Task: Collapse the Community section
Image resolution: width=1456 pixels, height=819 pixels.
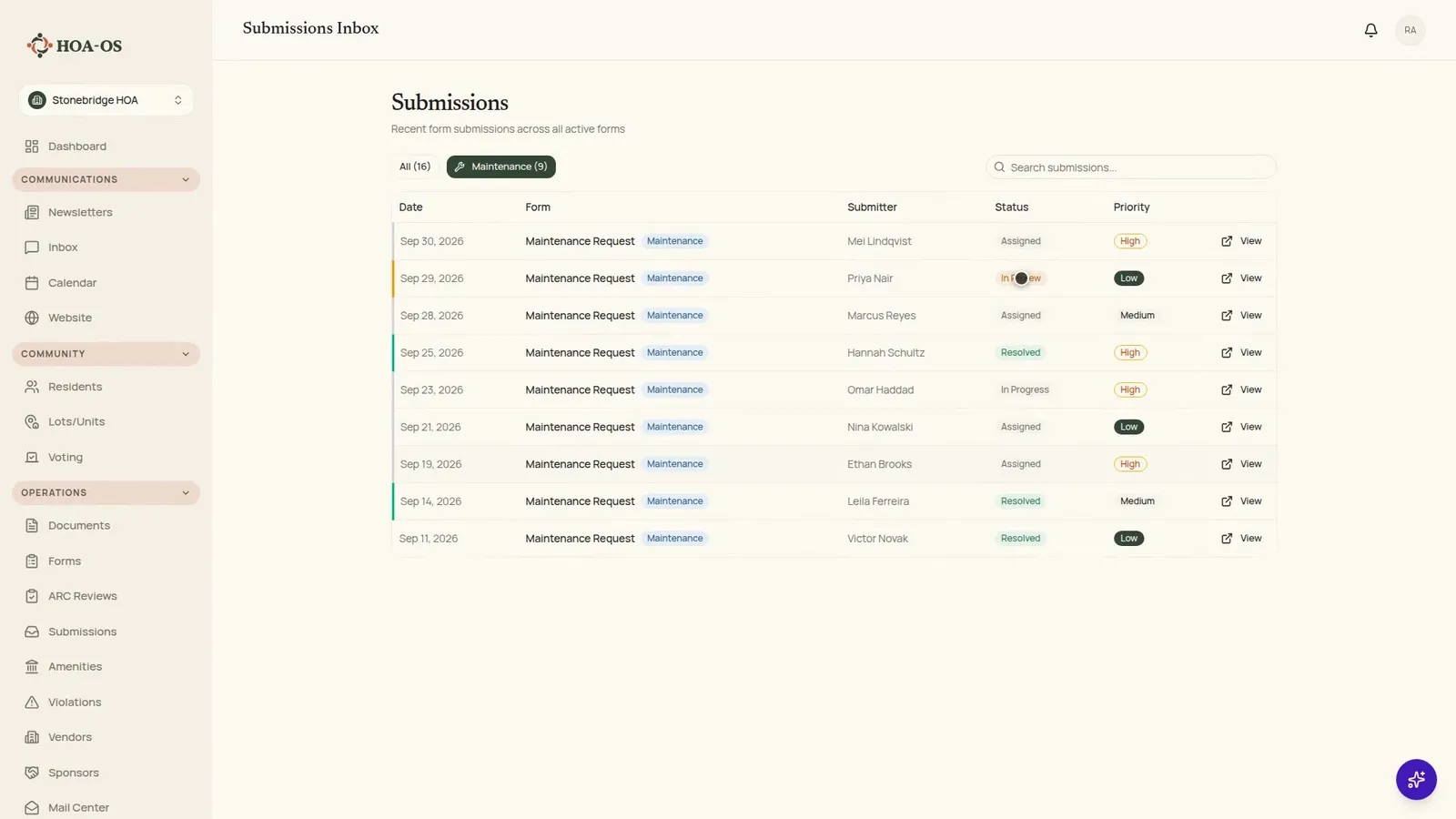Action: click(106, 354)
